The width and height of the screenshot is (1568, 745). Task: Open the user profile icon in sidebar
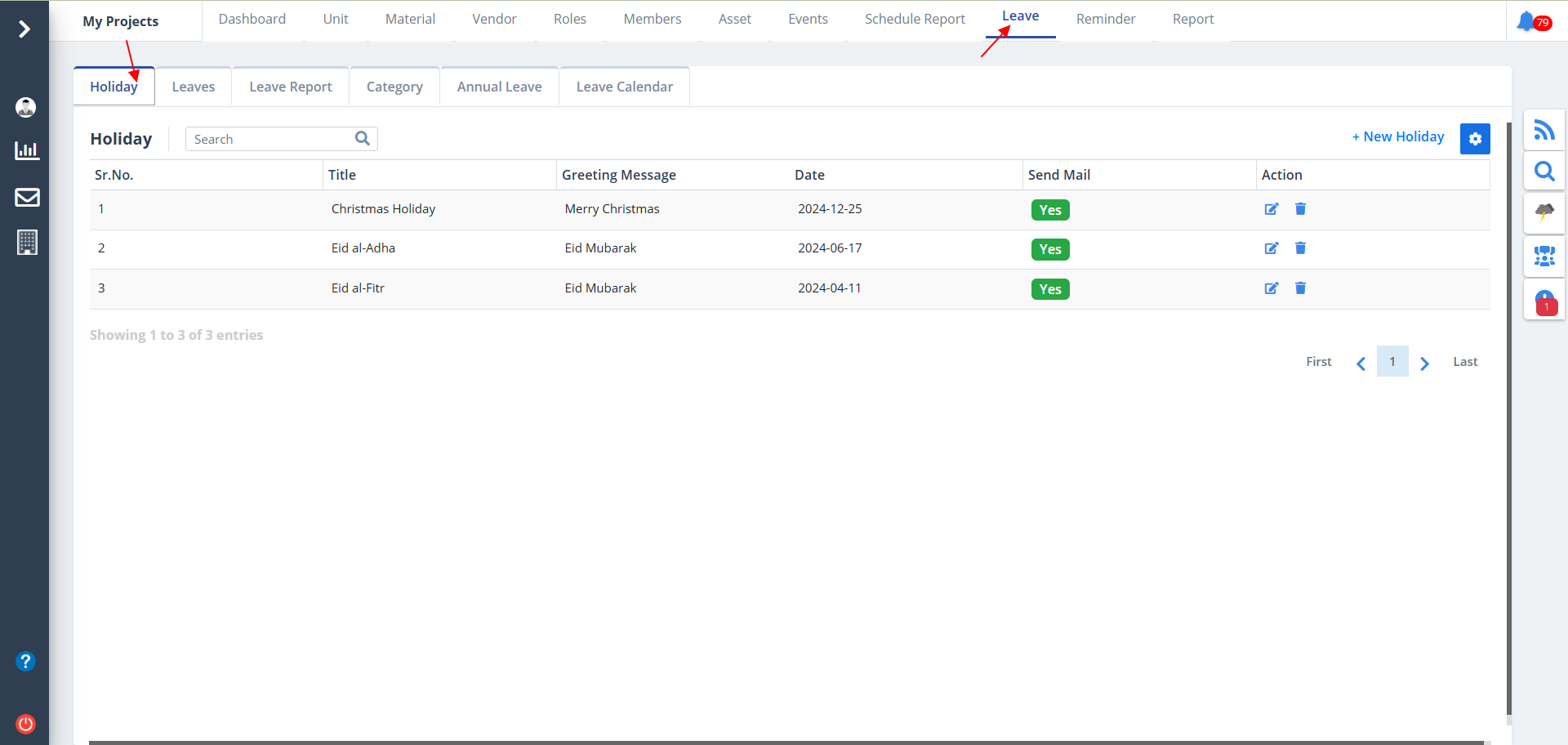click(x=26, y=107)
